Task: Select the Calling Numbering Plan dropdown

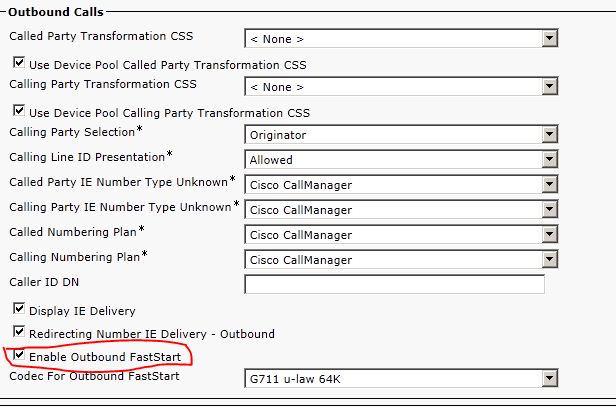Action: click(x=400, y=258)
